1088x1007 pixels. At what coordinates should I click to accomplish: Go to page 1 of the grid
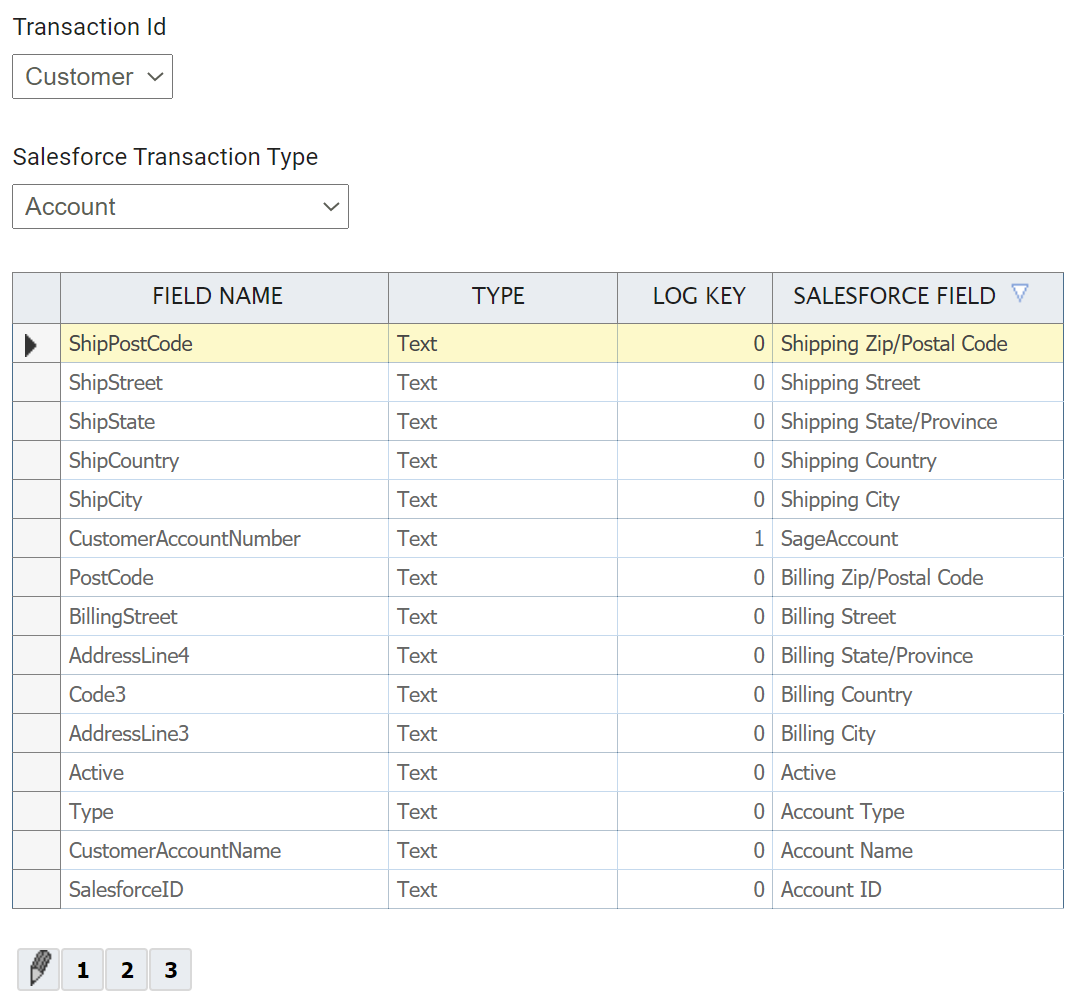point(82,970)
